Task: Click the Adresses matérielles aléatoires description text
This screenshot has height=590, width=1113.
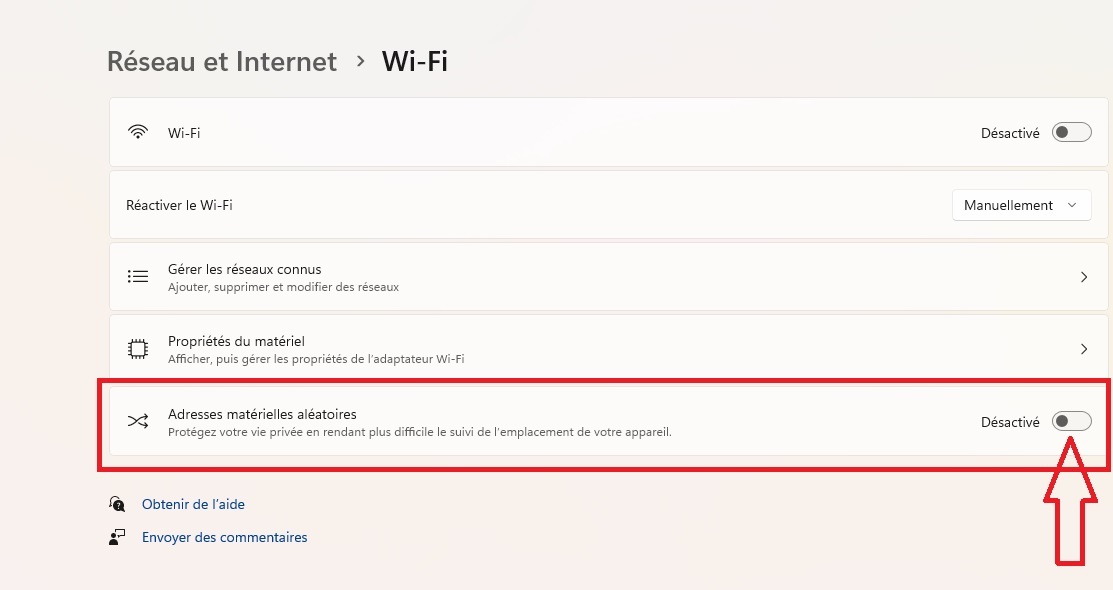Action: (x=420, y=432)
